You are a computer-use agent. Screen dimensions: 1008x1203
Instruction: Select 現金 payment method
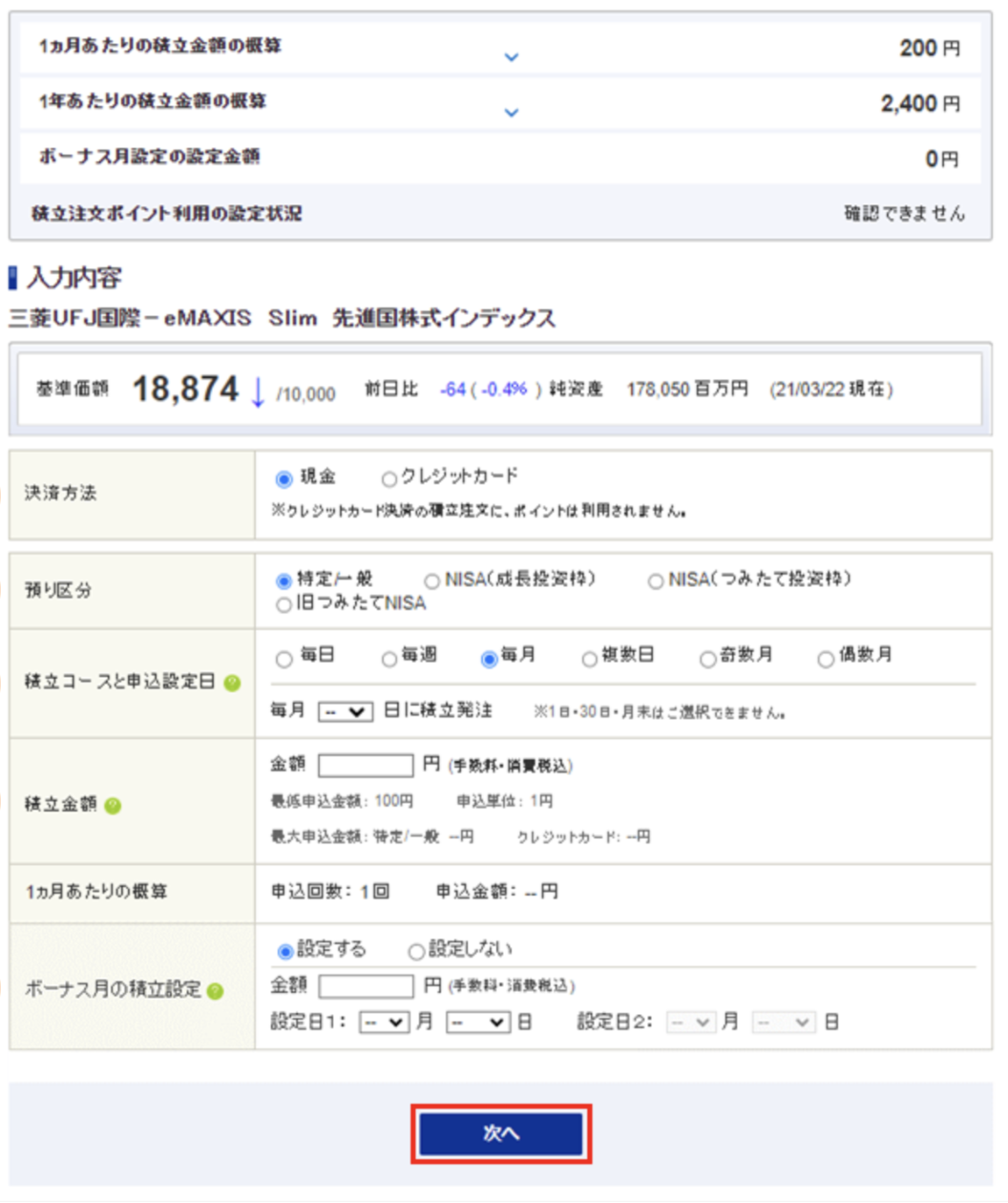(283, 478)
